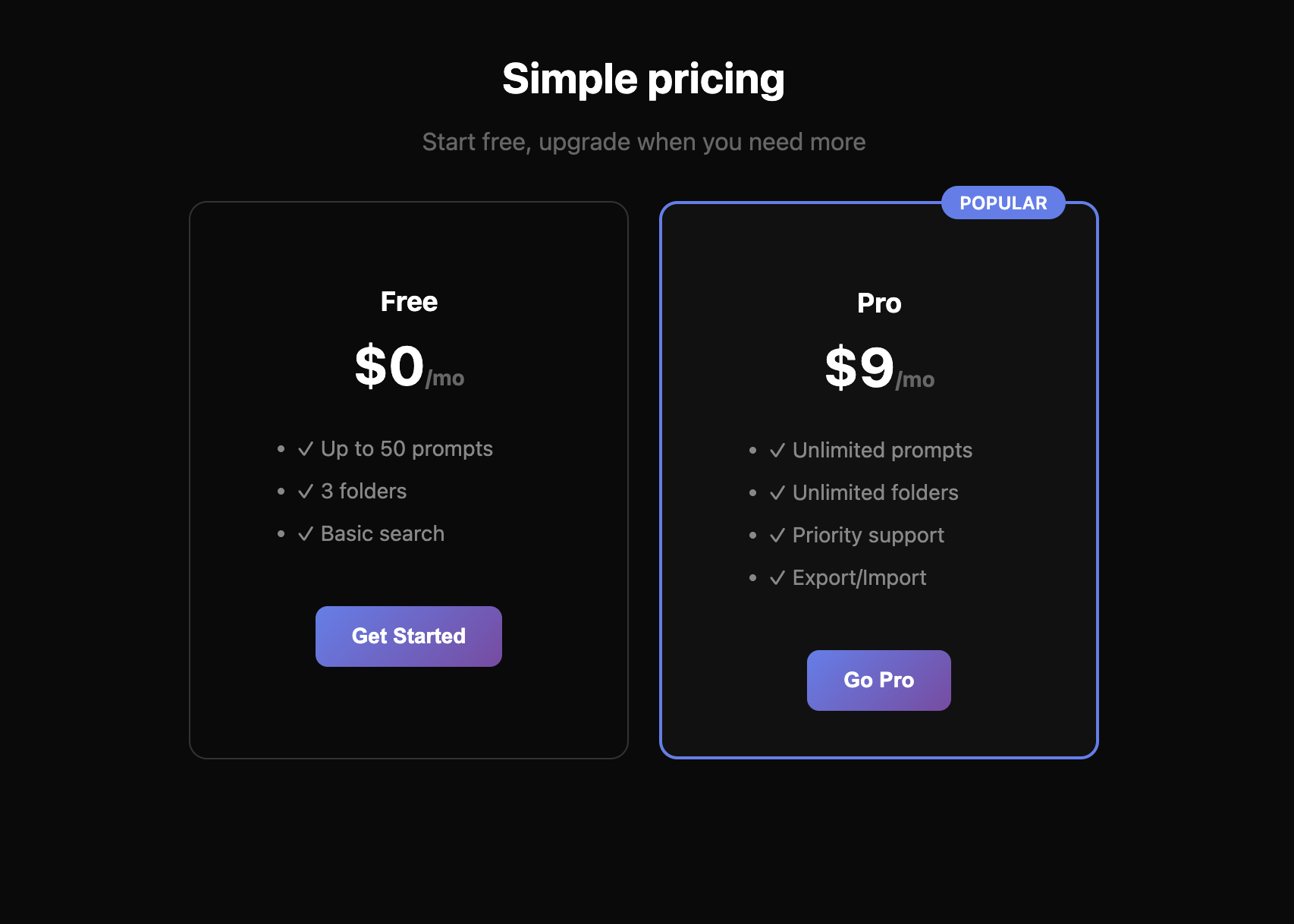Click the bullet point before 'Up to 50 prompts'
The height and width of the screenshot is (924, 1294).
[x=280, y=448]
